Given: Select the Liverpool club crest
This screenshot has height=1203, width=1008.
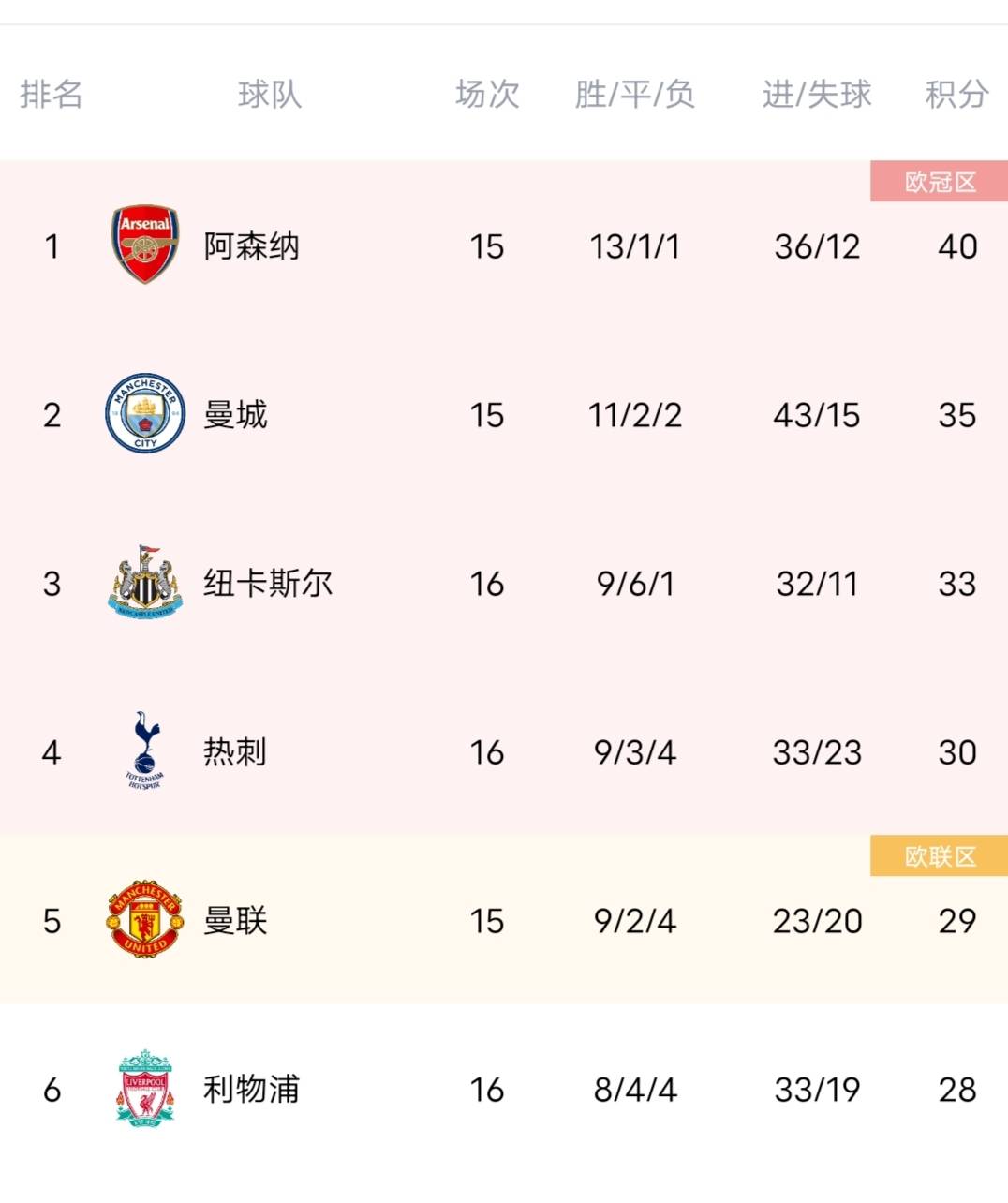Looking at the screenshot, I should pyautogui.click(x=145, y=1088).
